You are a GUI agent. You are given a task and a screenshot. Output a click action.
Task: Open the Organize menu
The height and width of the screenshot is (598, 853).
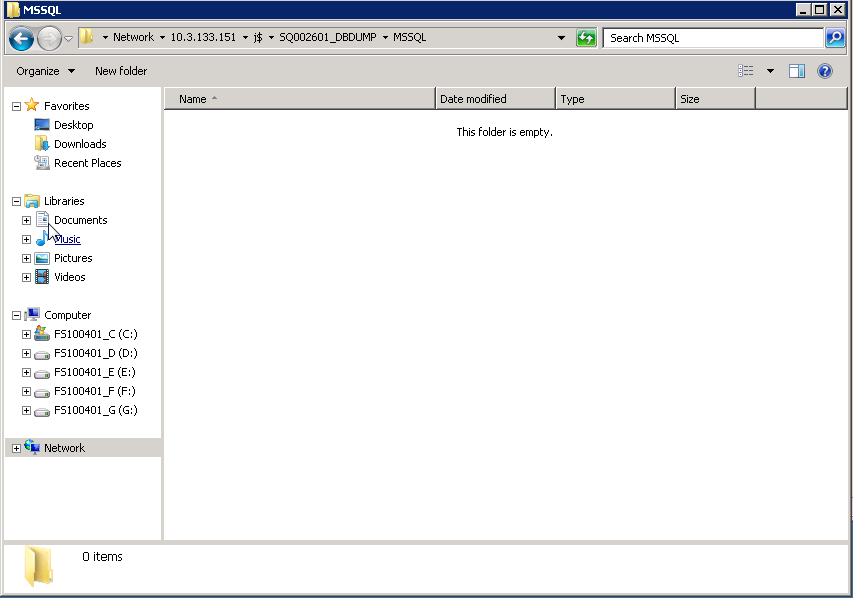pyautogui.click(x=45, y=71)
